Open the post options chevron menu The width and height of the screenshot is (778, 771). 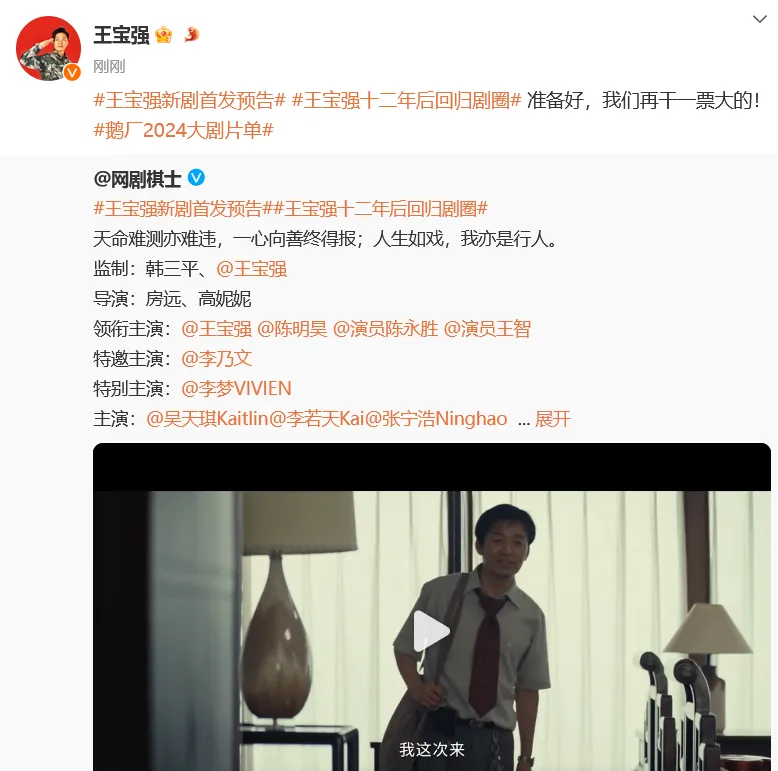click(x=759, y=19)
